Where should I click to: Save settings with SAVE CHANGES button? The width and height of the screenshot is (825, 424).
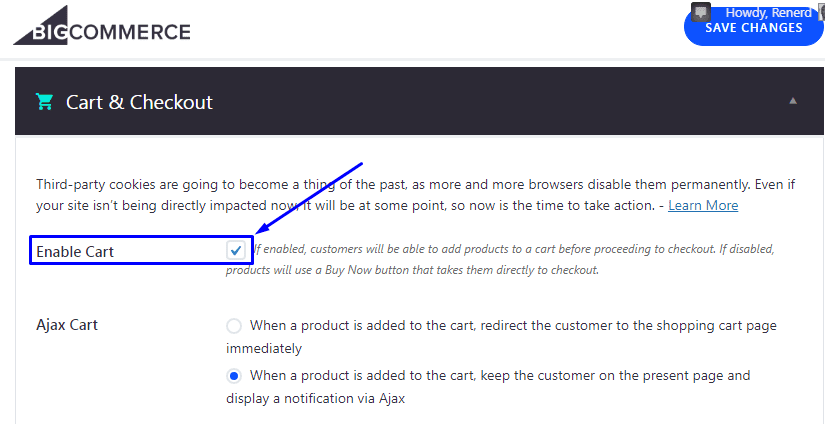tap(753, 28)
